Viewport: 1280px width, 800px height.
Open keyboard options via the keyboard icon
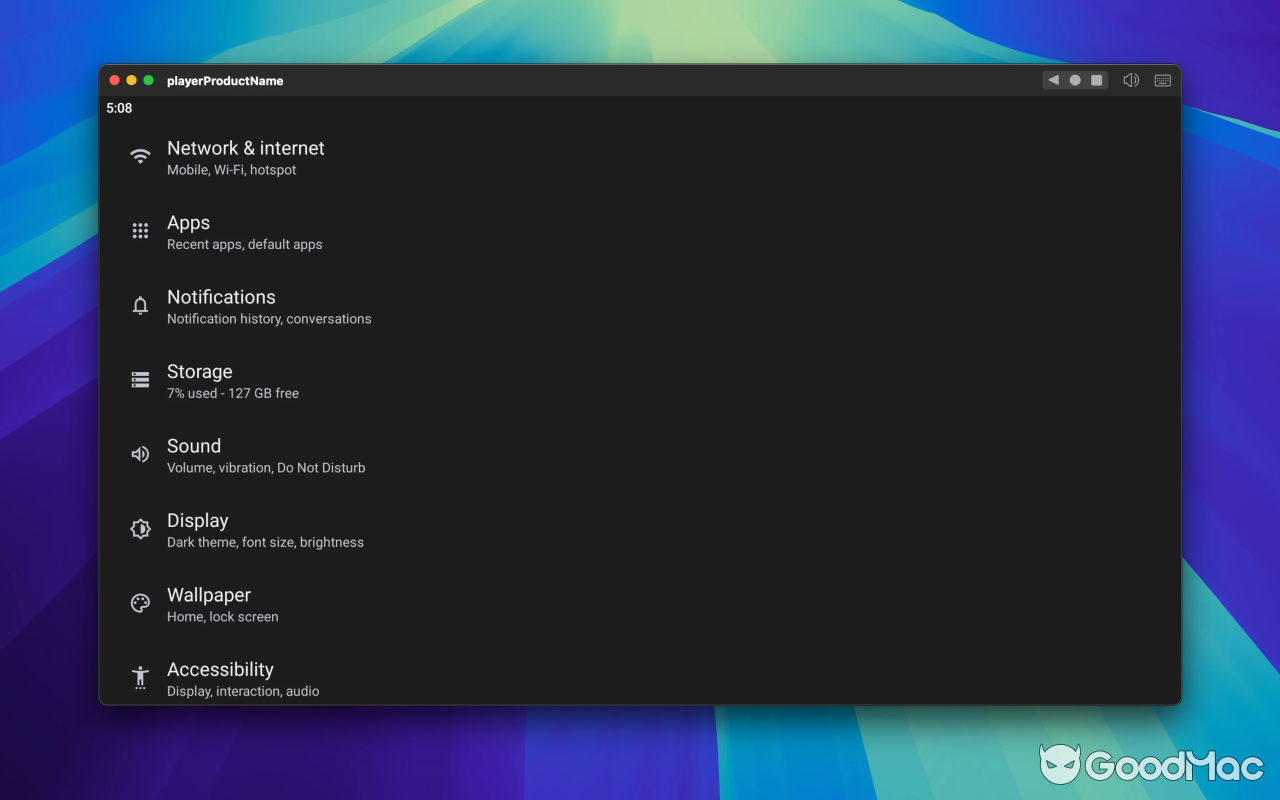(x=1162, y=80)
